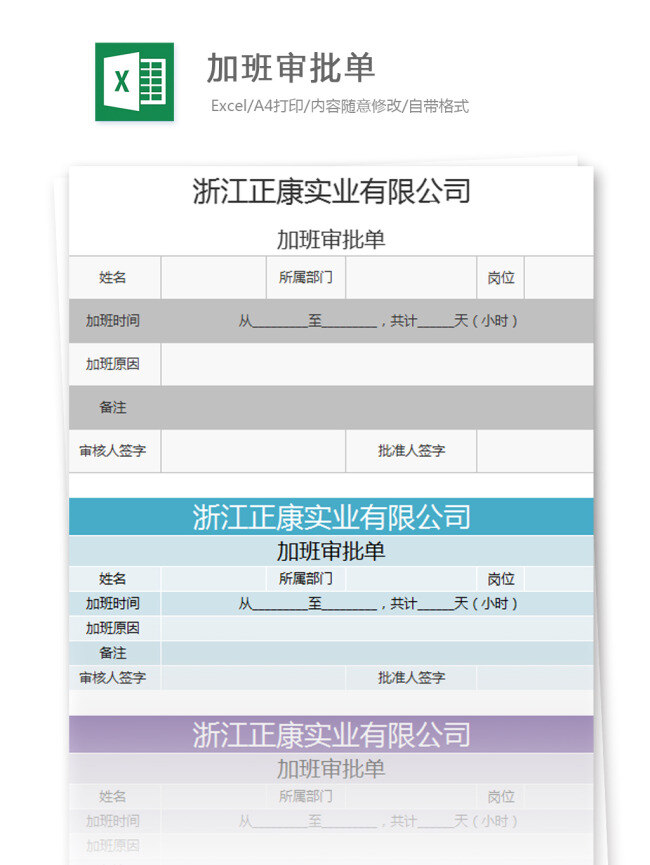This screenshot has width=650, height=865.
Task: Select 加班原因 label in blue form
Action: click(x=113, y=628)
